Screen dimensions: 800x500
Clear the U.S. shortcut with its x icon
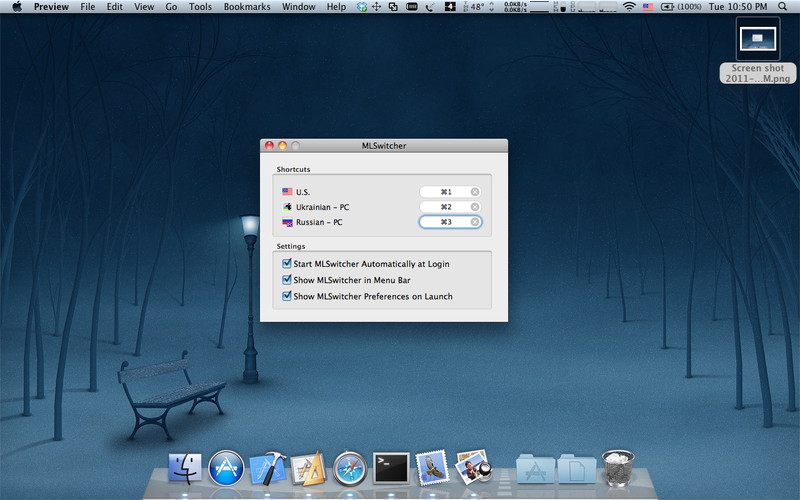(x=474, y=192)
